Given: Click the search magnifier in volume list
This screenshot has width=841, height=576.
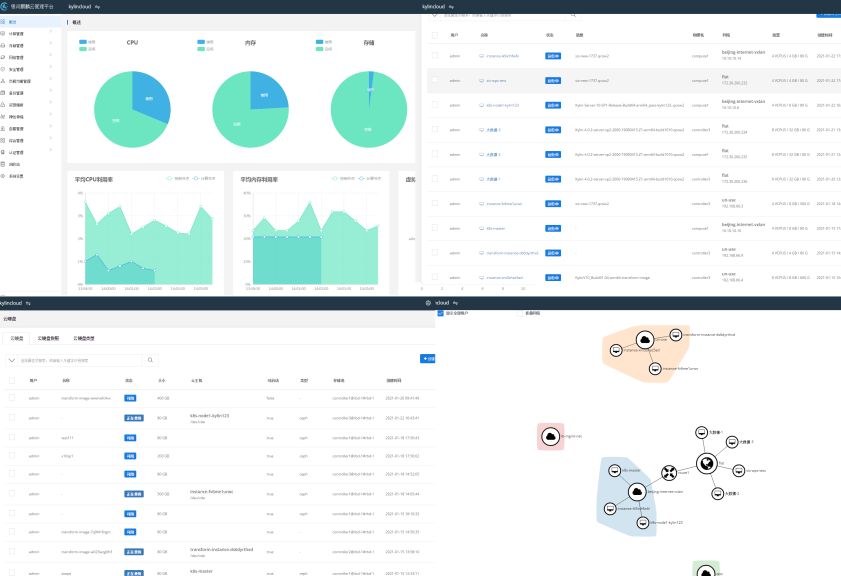Looking at the screenshot, I should (151, 360).
